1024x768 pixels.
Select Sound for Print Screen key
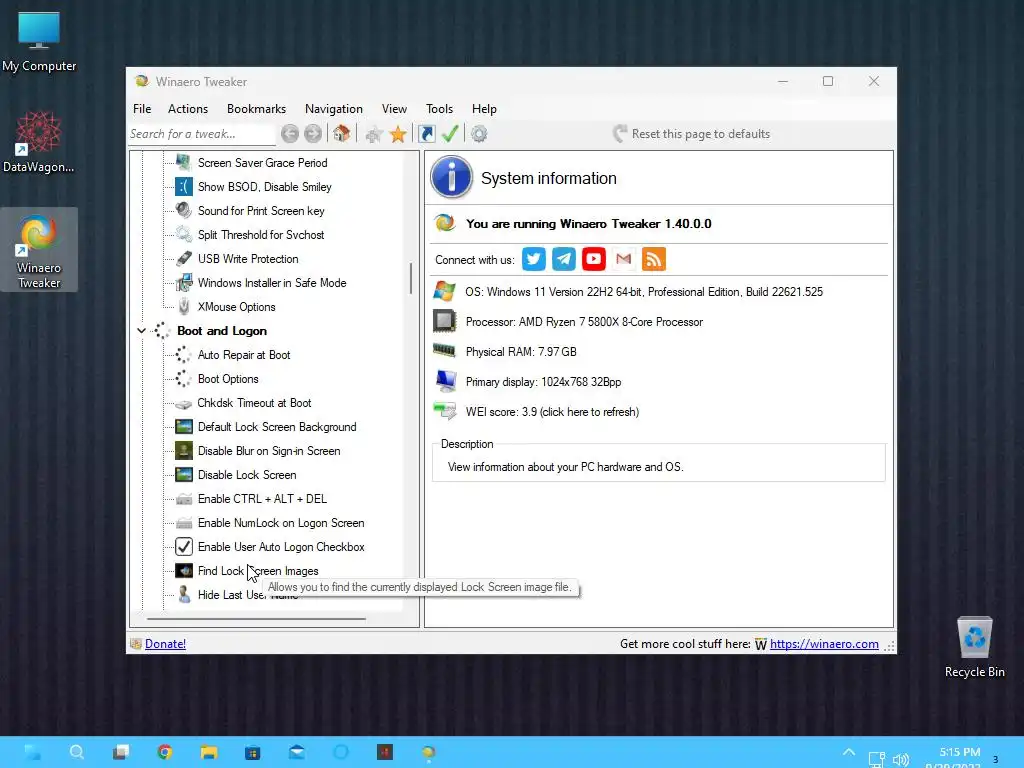coord(261,211)
